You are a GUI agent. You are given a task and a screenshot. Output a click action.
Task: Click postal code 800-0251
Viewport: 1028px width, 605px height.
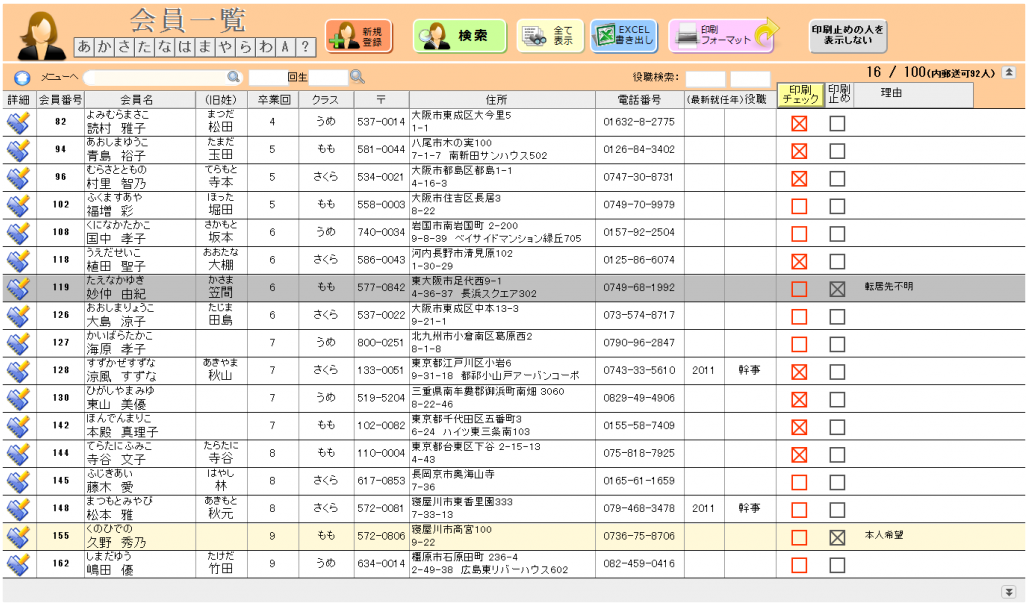pyautogui.click(x=381, y=342)
